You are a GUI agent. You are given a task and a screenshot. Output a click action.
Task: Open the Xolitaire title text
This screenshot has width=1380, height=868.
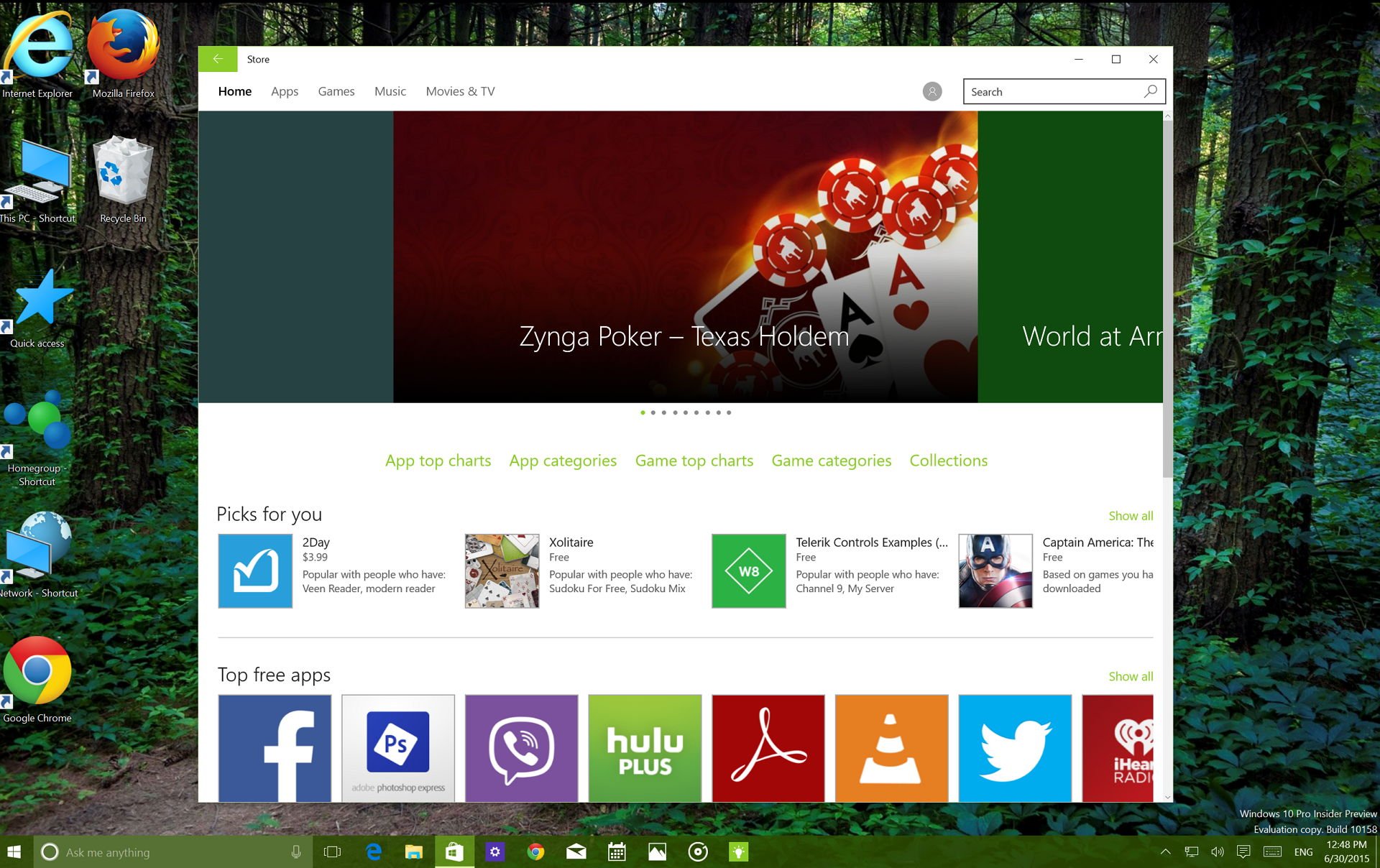(571, 542)
